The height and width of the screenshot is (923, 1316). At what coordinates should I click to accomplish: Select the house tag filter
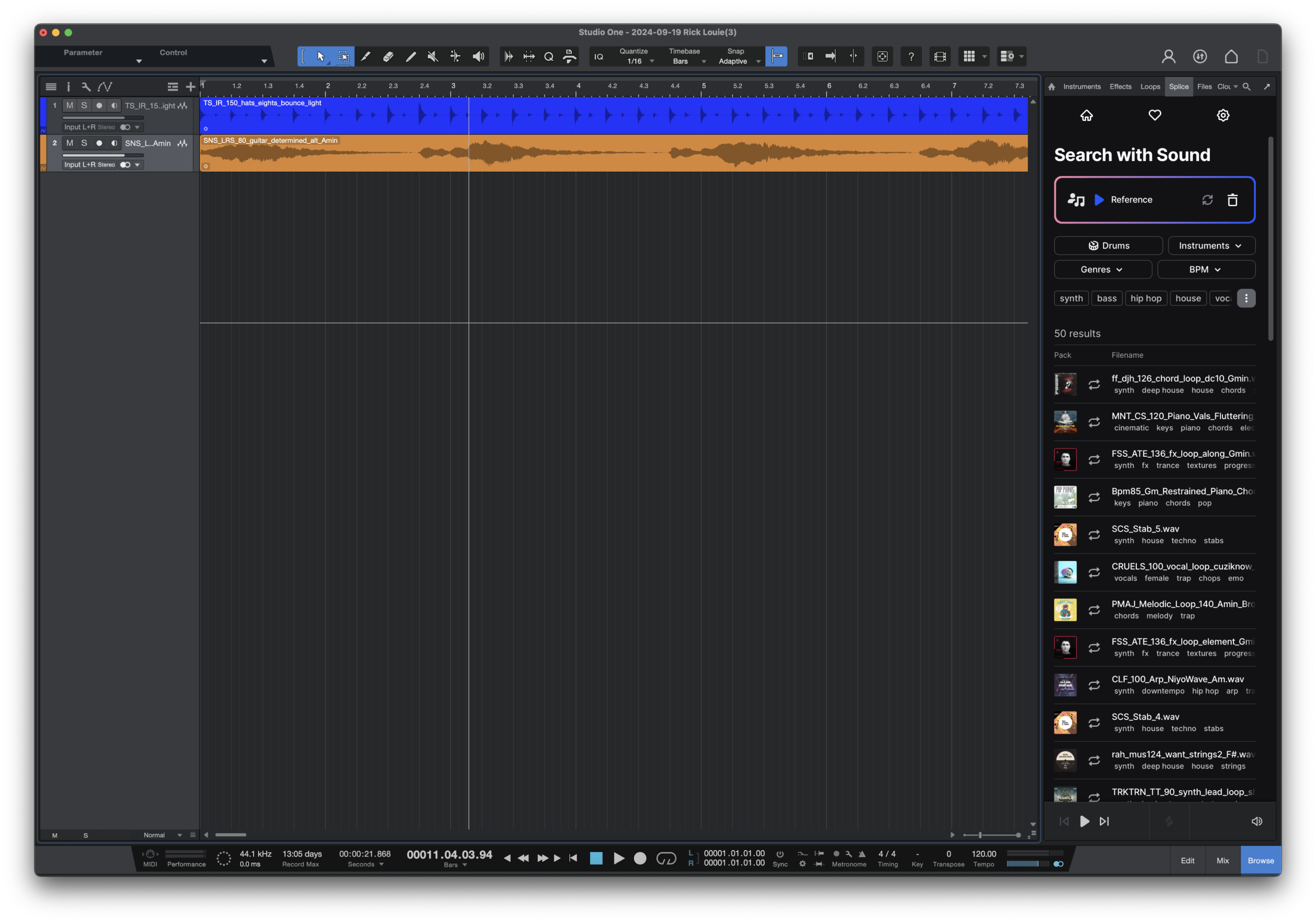(1188, 298)
